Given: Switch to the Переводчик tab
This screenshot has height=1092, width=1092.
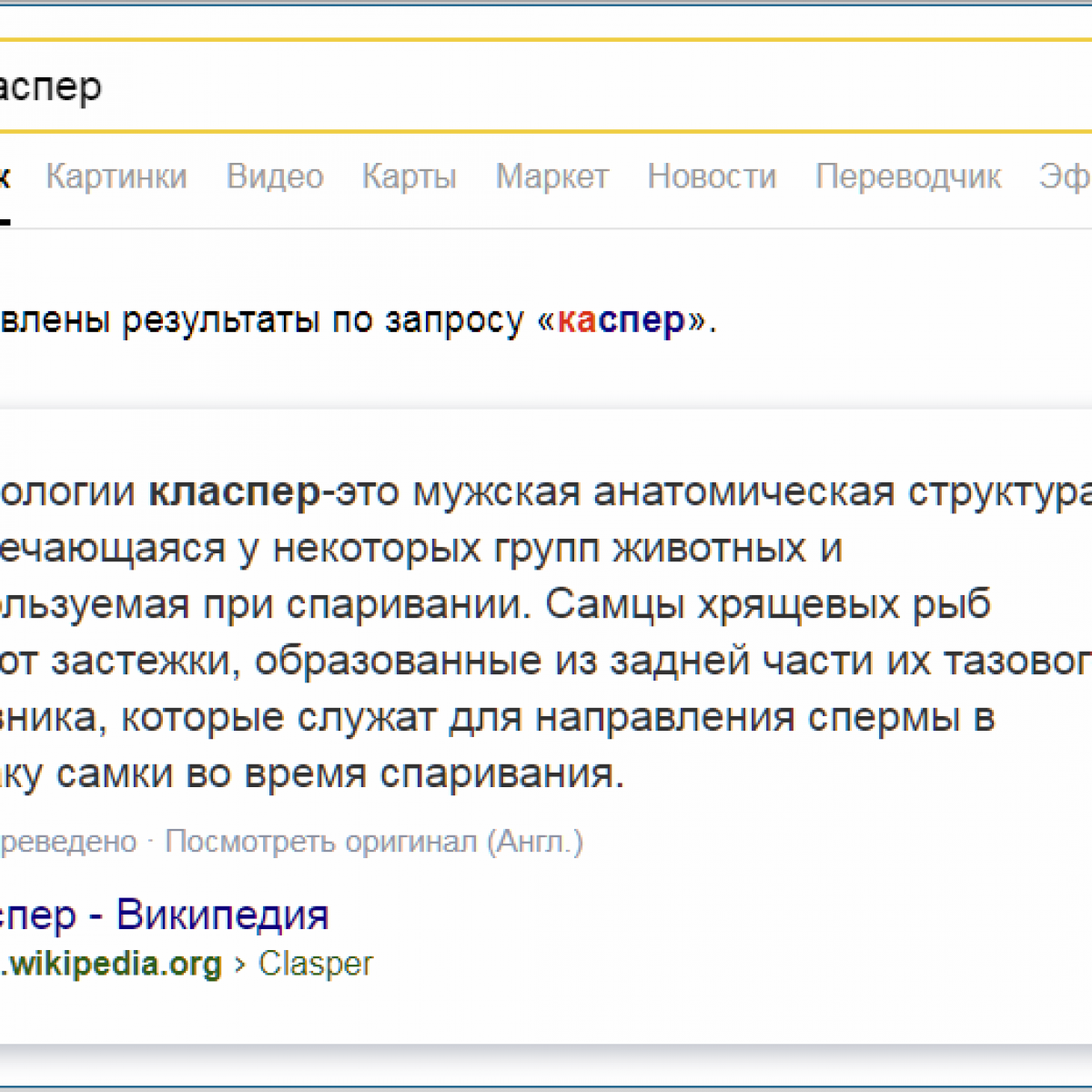Looking at the screenshot, I should (907, 177).
